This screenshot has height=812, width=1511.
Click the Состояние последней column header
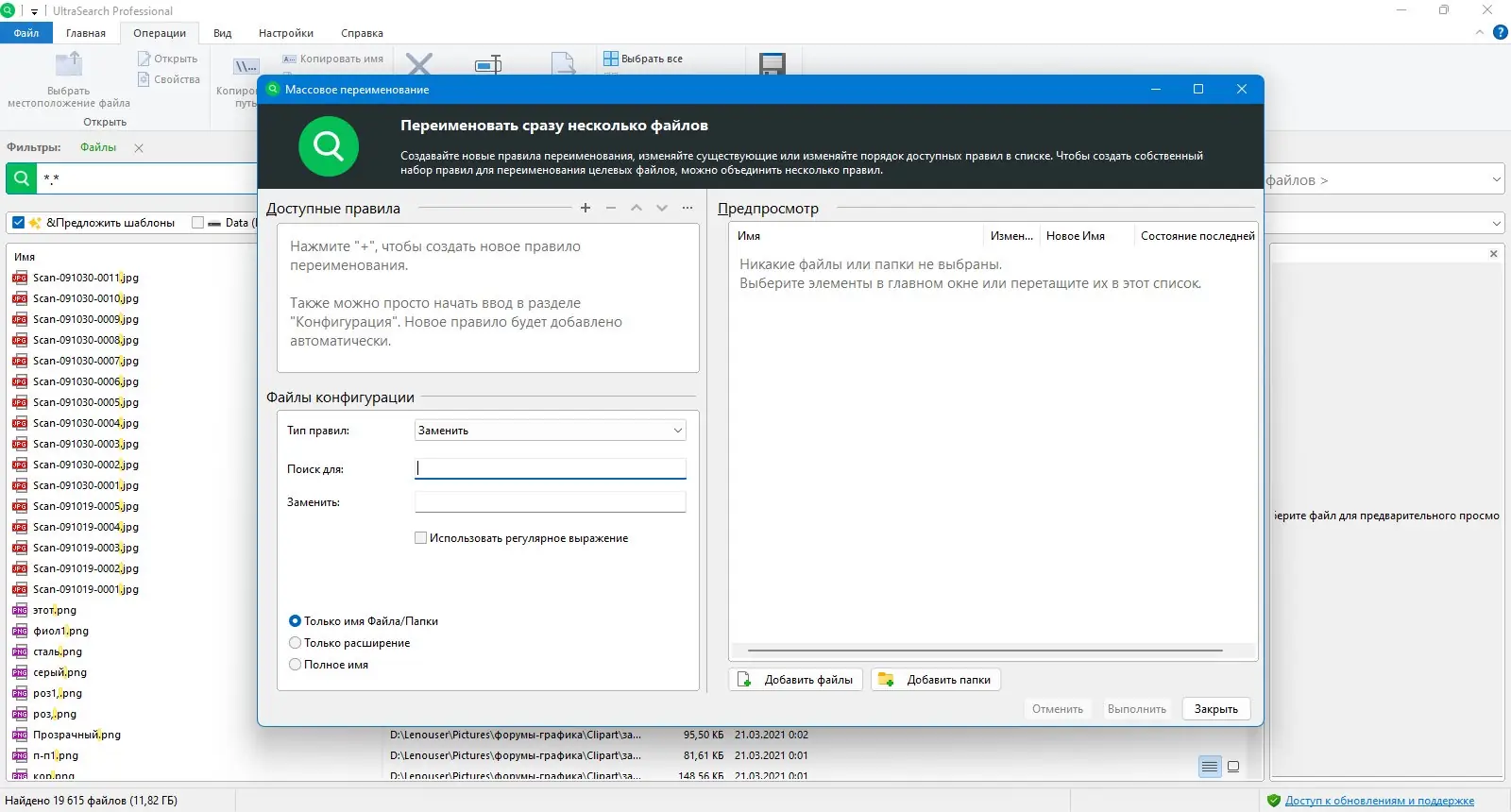1197,236
